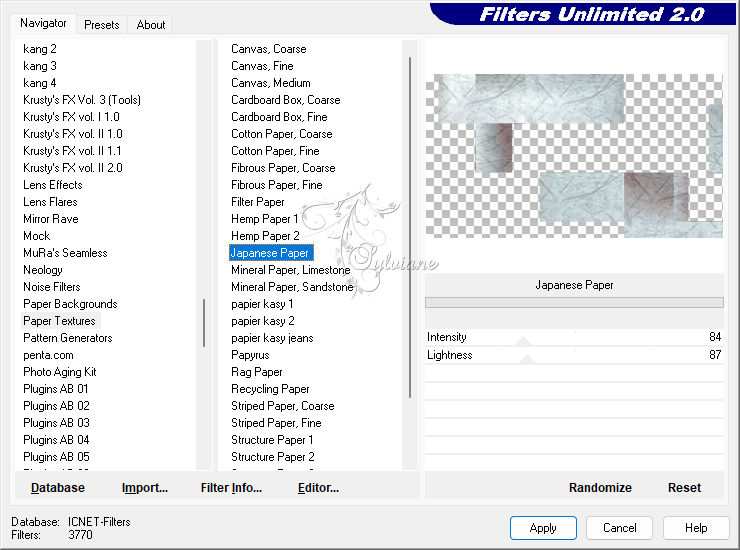Select the Lens Flares category
The image size is (740, 550).
50,202
